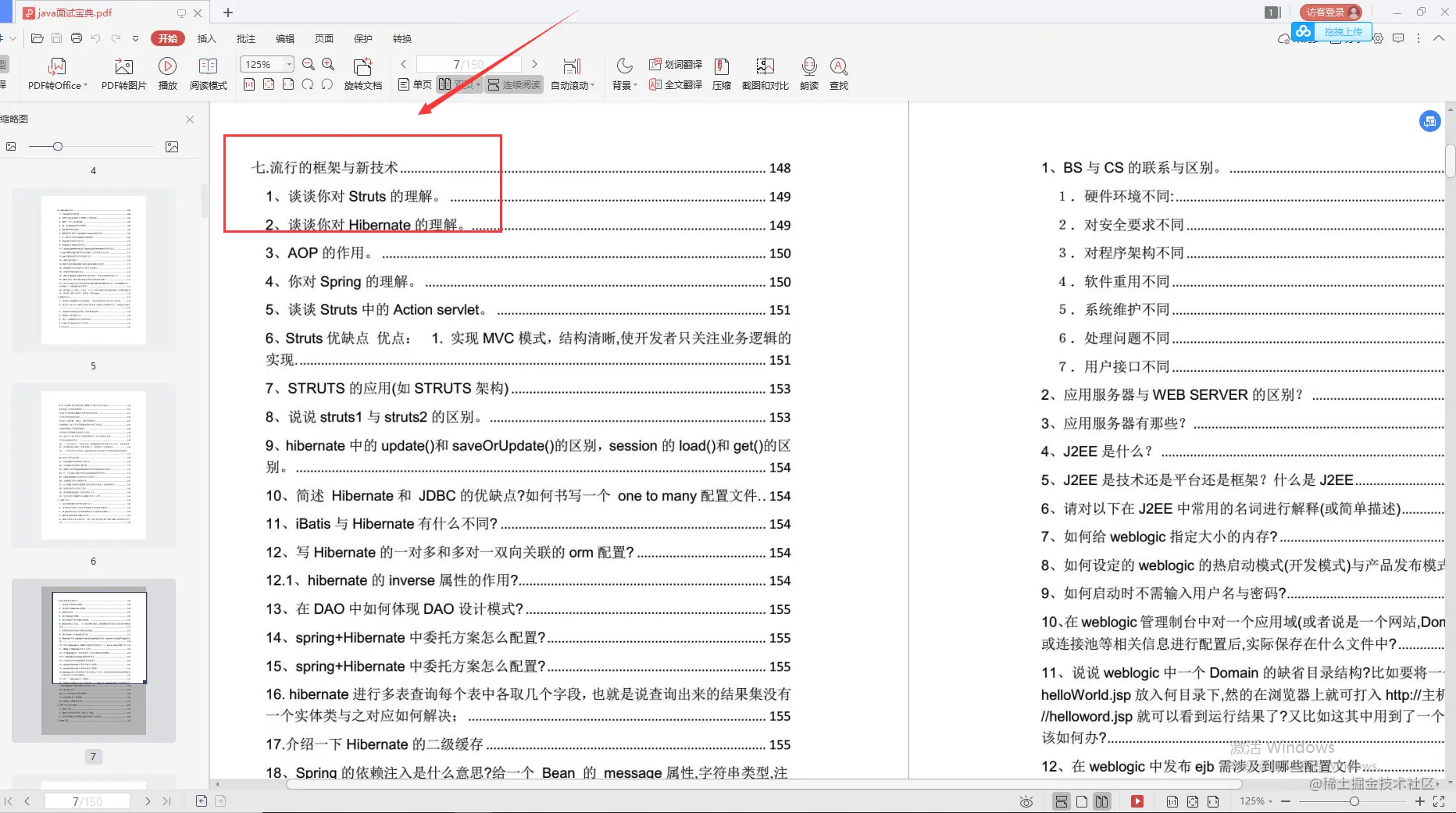Click the 全文翻译 button
The width and height of the screenshot is (1456, 813).
pos(676,84)
